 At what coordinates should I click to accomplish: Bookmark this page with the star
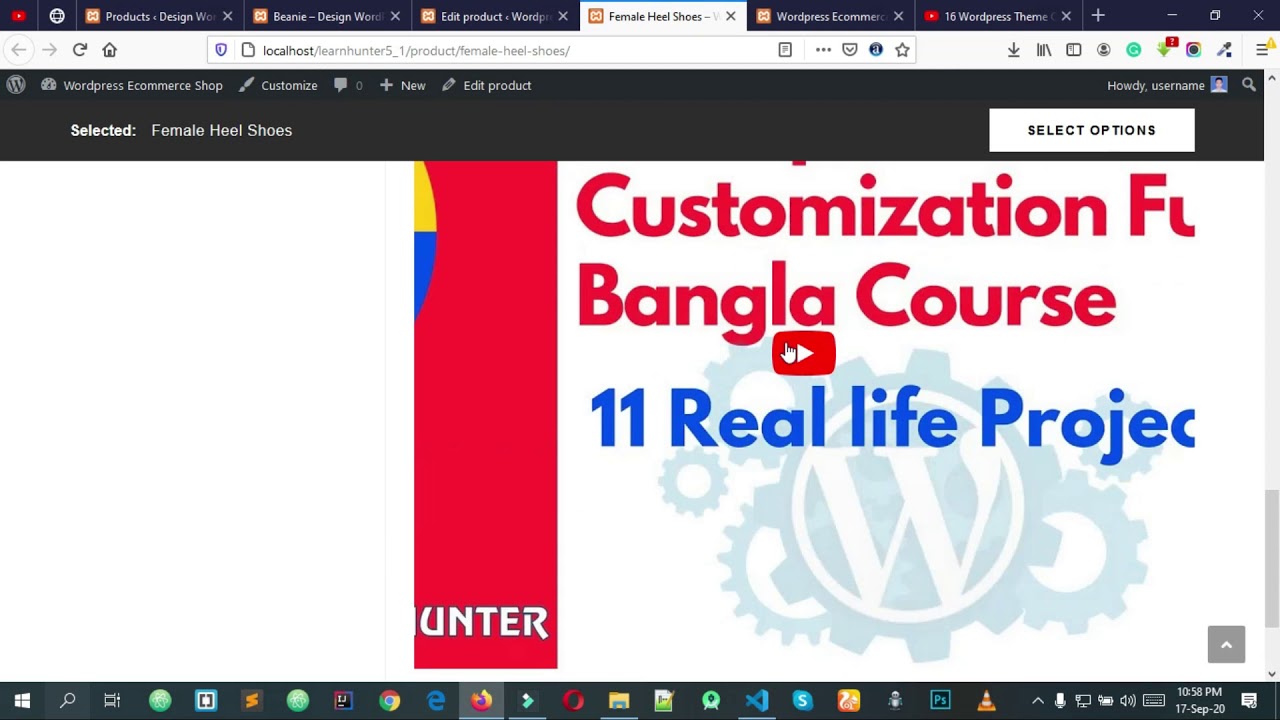point(902,50)
